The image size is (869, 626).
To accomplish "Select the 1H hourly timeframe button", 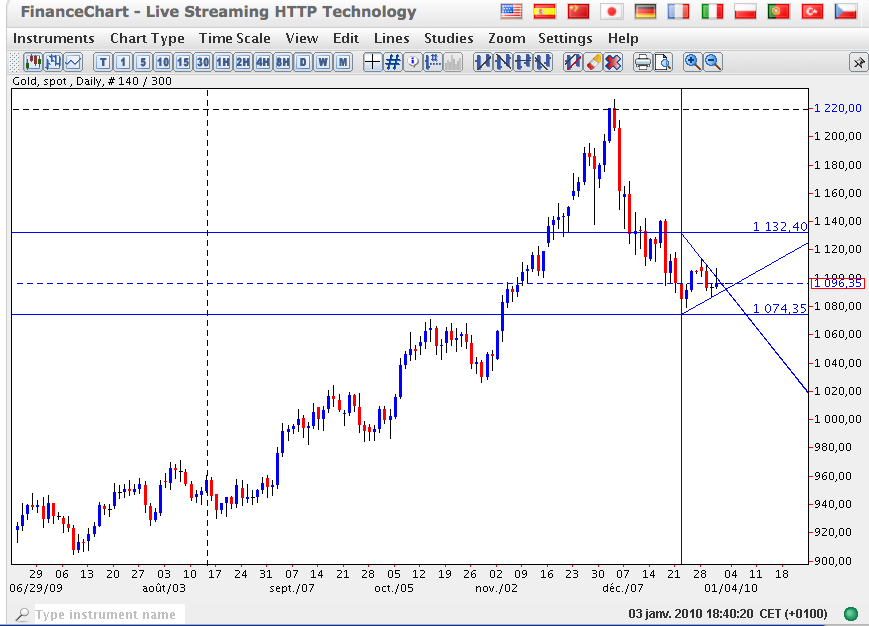I will tap(223, 62).
